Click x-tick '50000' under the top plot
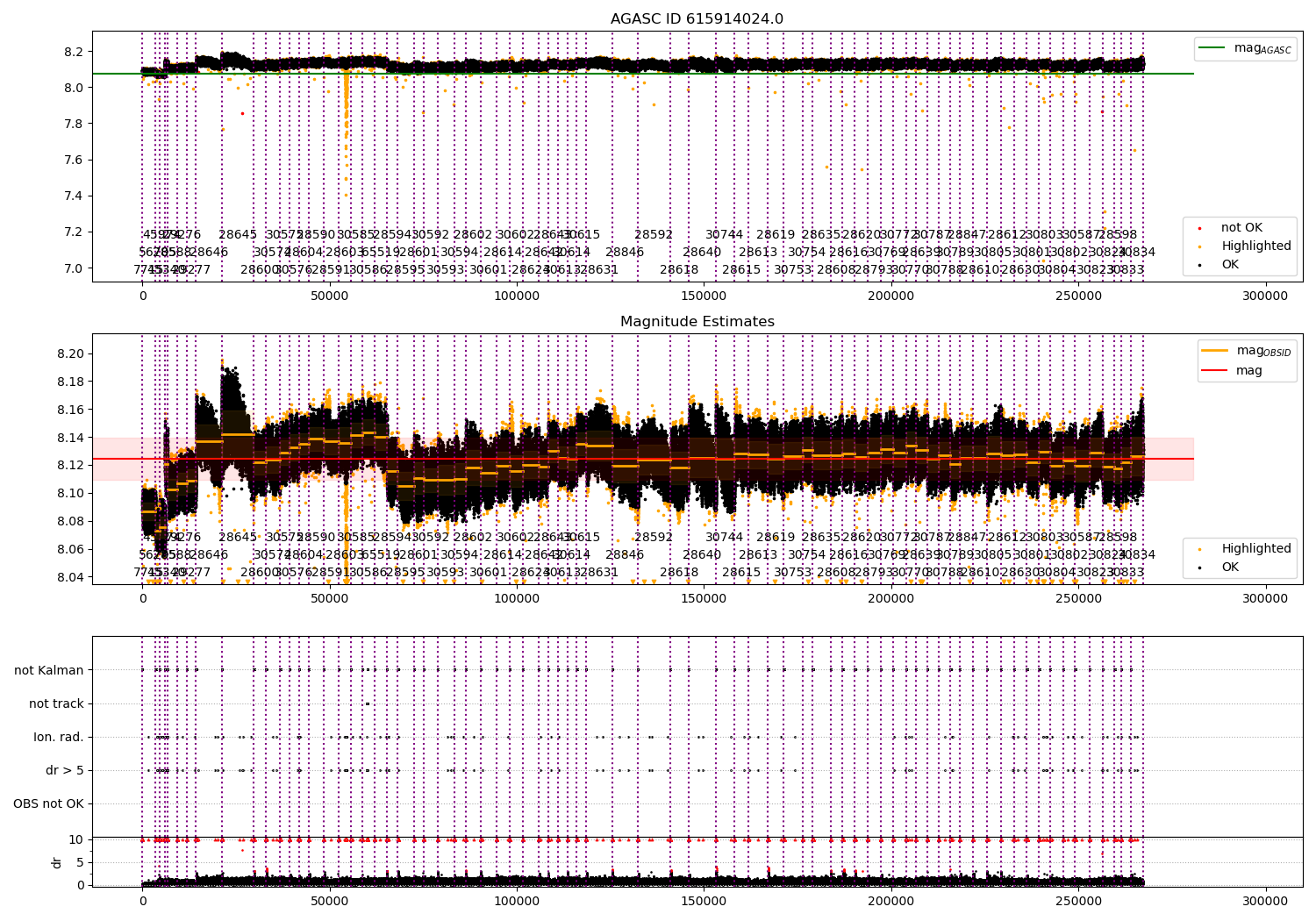The image size is (1316, 921). (x=330, y=296)
